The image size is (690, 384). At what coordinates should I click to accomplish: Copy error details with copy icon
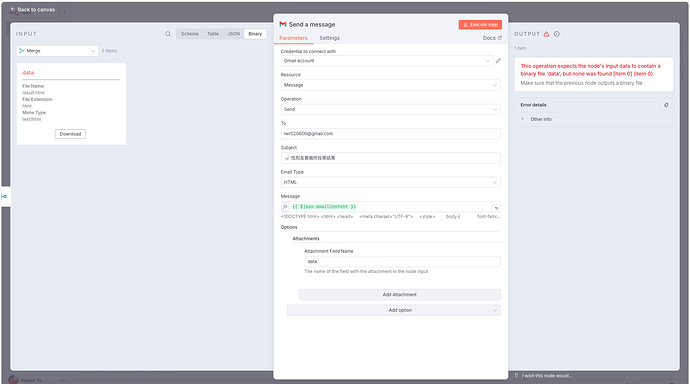click(666, 105)
